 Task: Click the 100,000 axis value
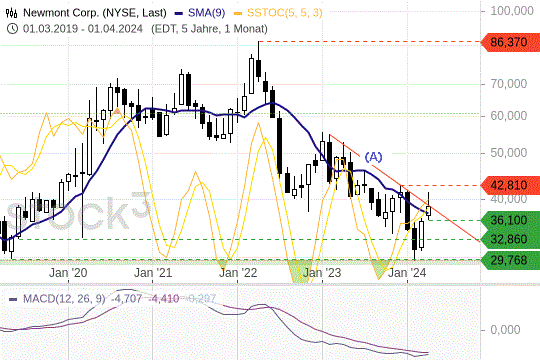512,11
